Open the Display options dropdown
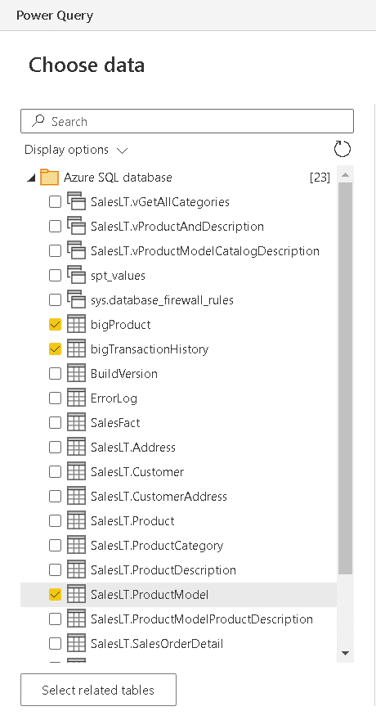The height and width of the screenshot is (720, 376). 76,150
